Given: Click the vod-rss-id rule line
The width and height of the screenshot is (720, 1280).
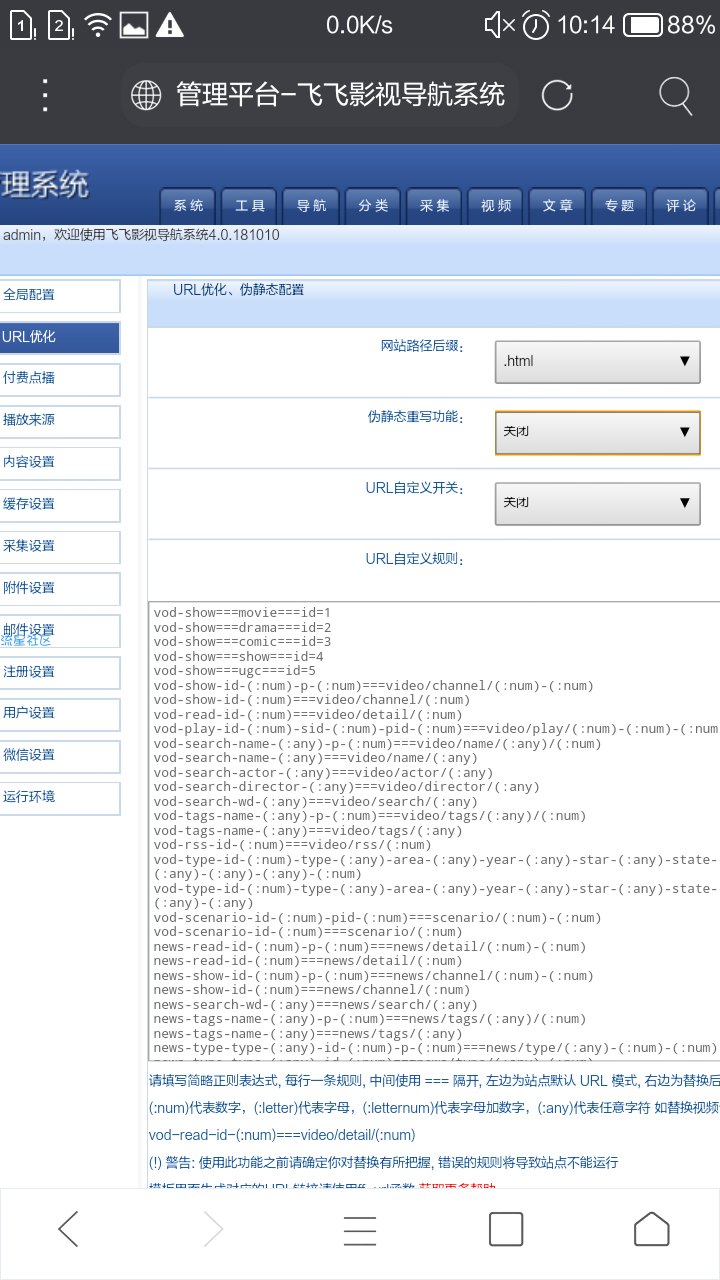Looking at the screenshot, I should point(293,845).
